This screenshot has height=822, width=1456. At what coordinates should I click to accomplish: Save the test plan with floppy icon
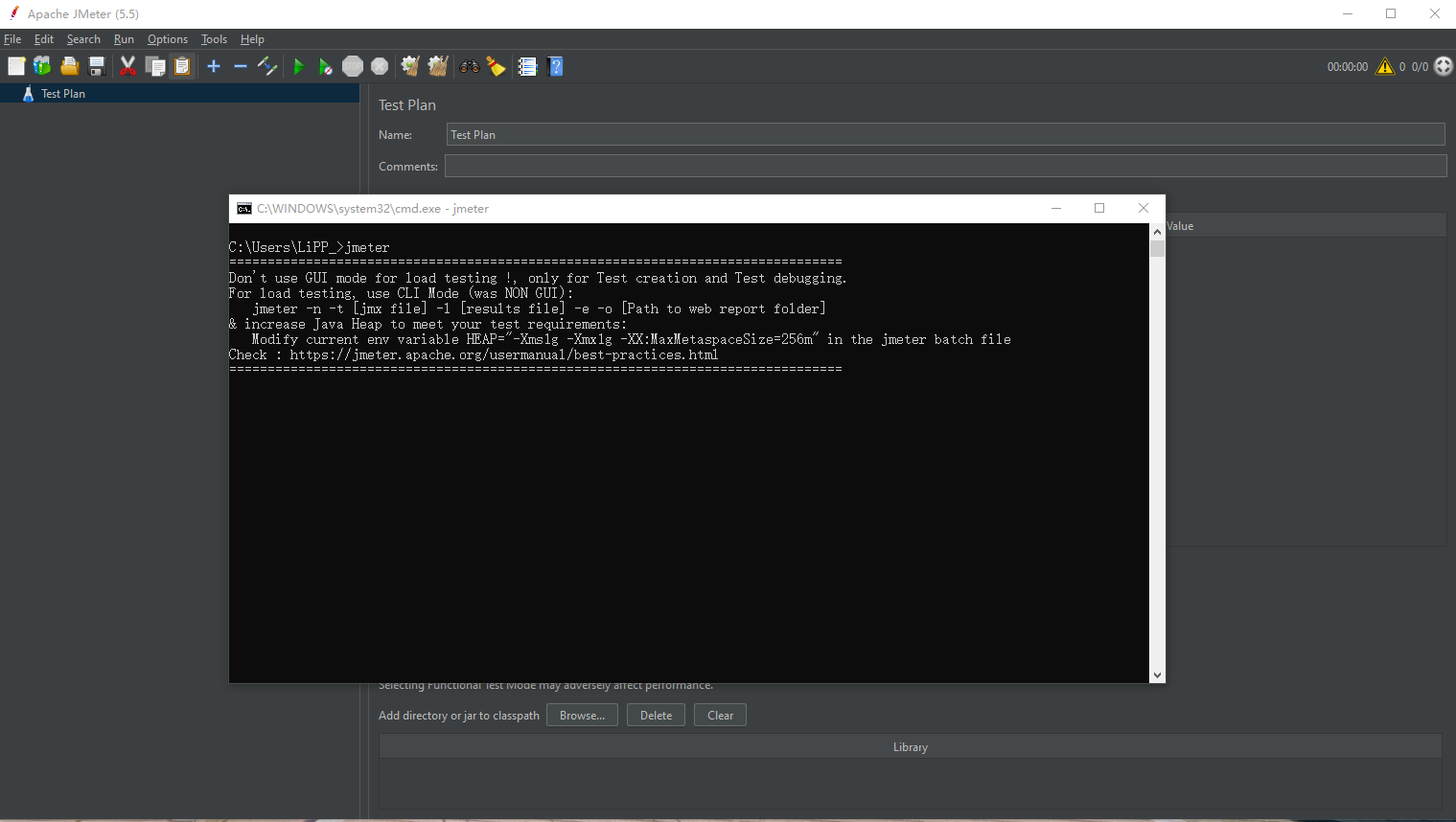coord(97,66)
